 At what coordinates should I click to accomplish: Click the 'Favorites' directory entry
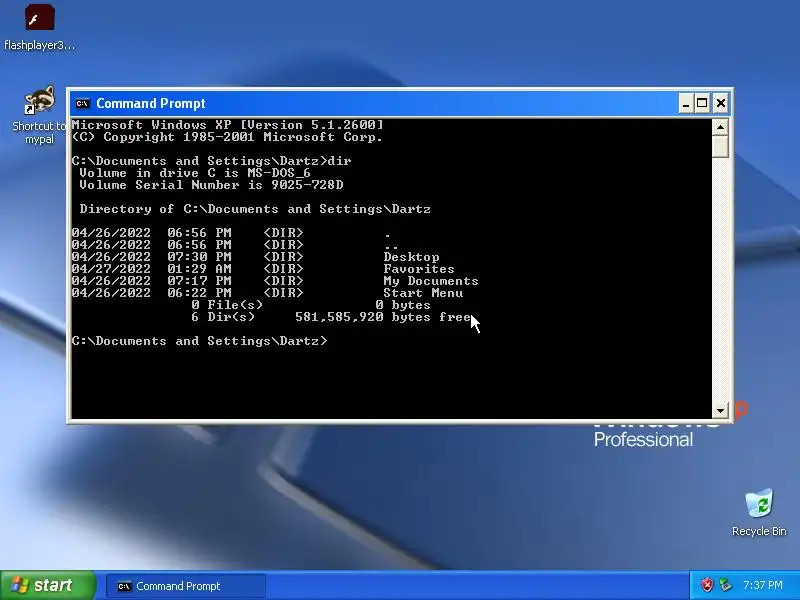(x=419, y=269)
